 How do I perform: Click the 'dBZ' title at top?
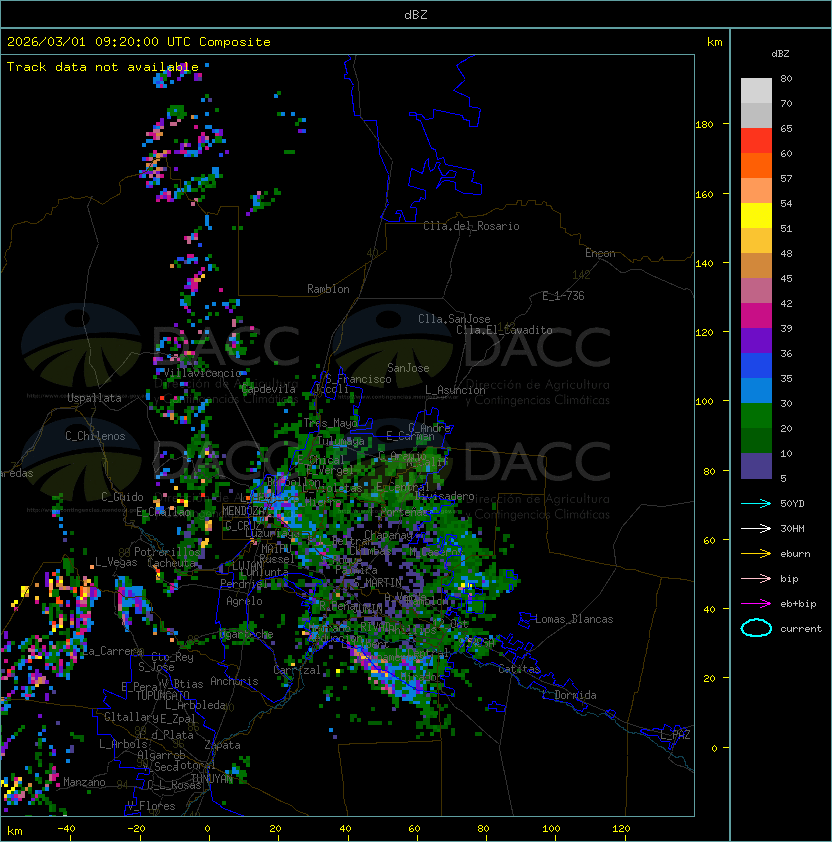click(416, 15)
